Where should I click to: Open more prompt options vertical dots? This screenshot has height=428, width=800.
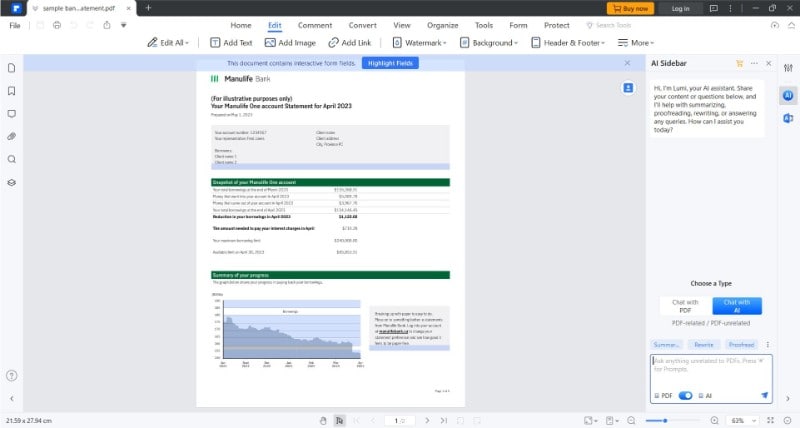pyautogui.click(x=767, y=345)
